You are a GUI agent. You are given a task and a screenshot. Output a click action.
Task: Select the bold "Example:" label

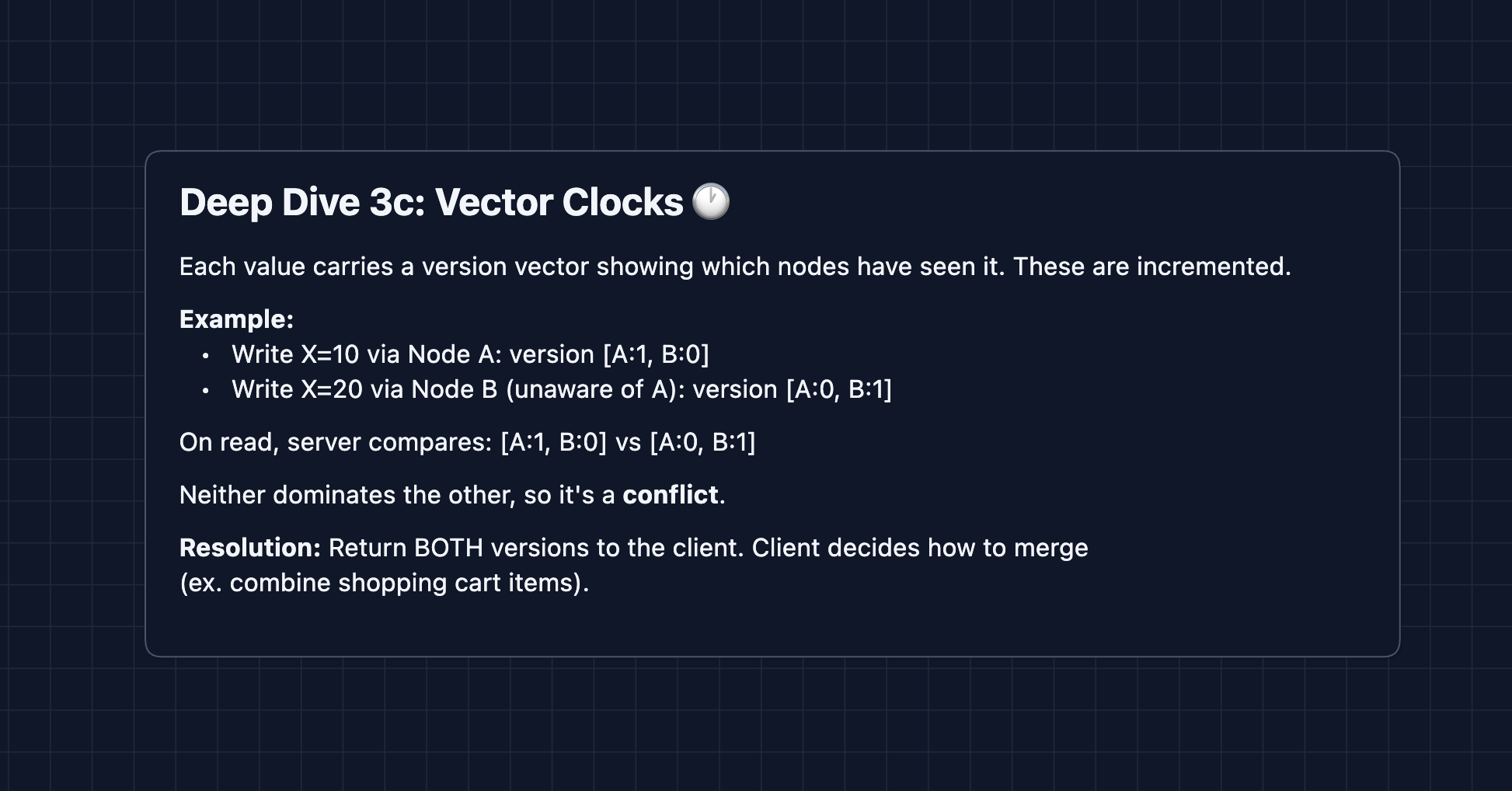click(x=236, y=319)
